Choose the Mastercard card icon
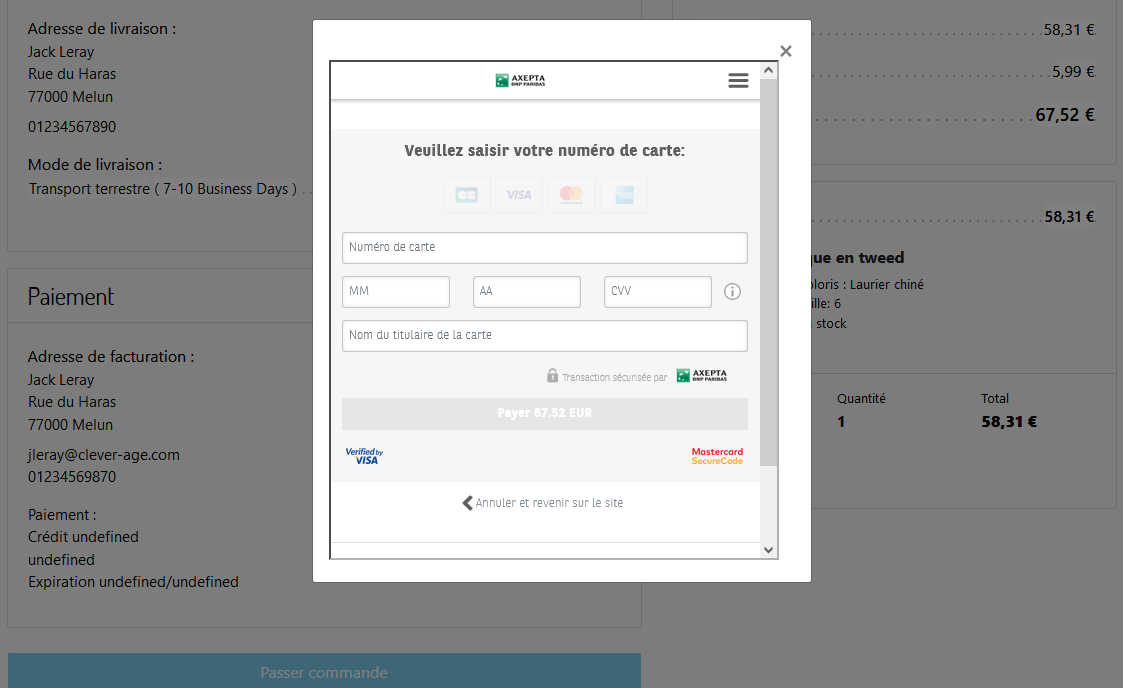Image resolution: width=1123 pixels, height=688 pixels. pyautogui.click(x=571, y=195)
